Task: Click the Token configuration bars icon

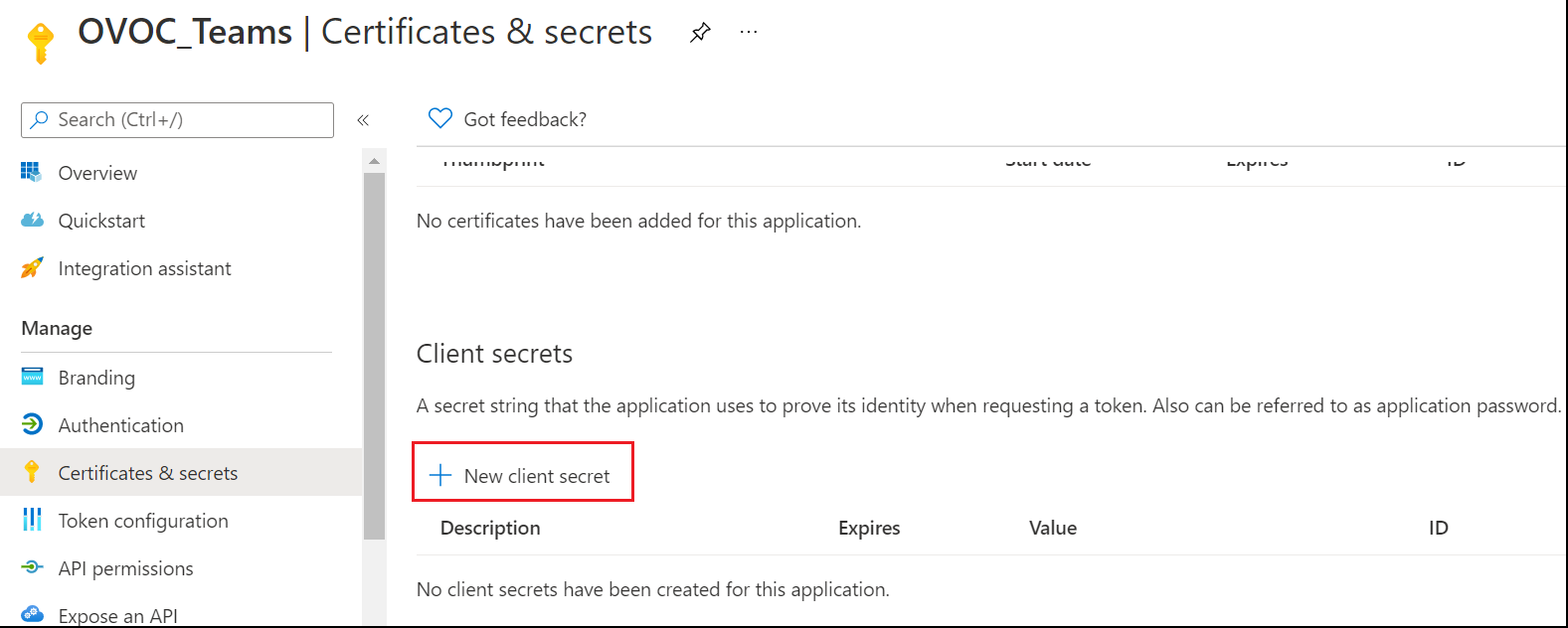Action: [32, 520]
